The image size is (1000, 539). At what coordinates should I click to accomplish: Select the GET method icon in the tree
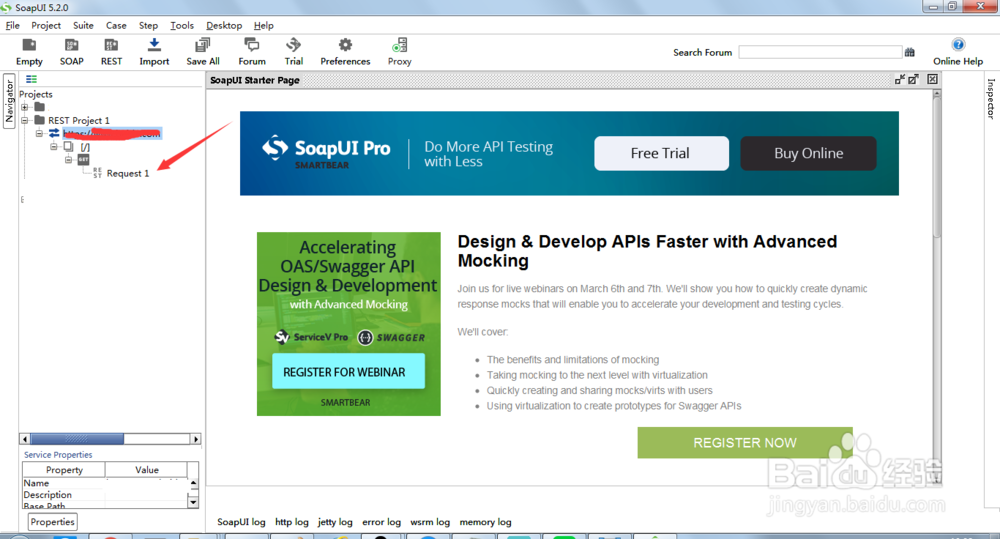pos(84,159)
